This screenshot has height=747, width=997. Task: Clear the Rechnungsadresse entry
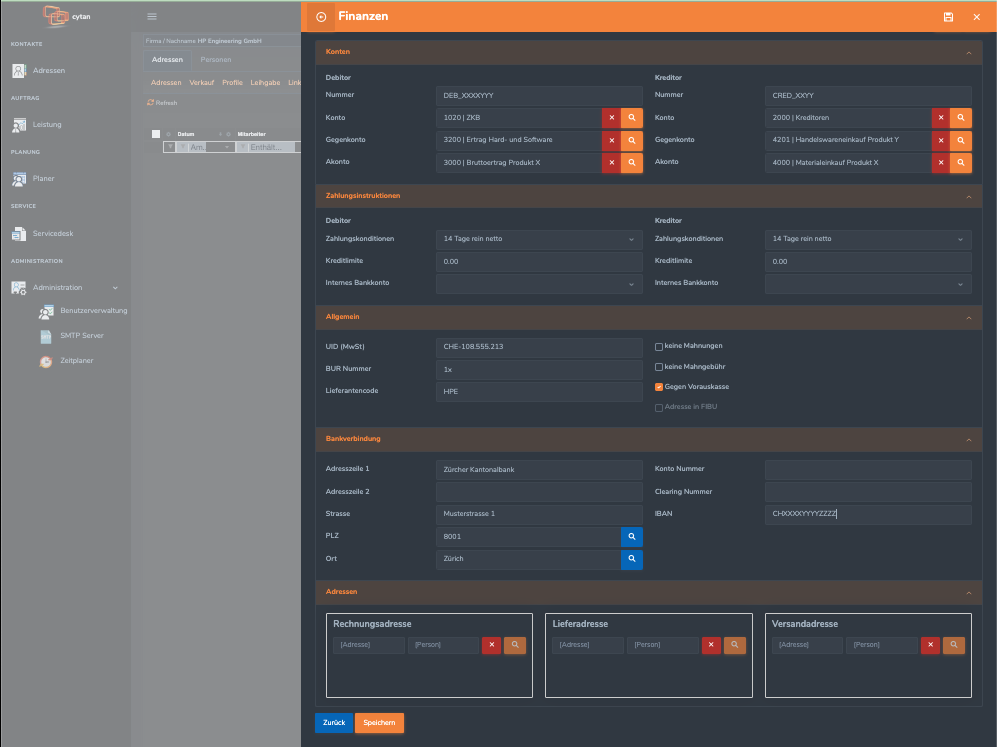[x=491, y=645]
